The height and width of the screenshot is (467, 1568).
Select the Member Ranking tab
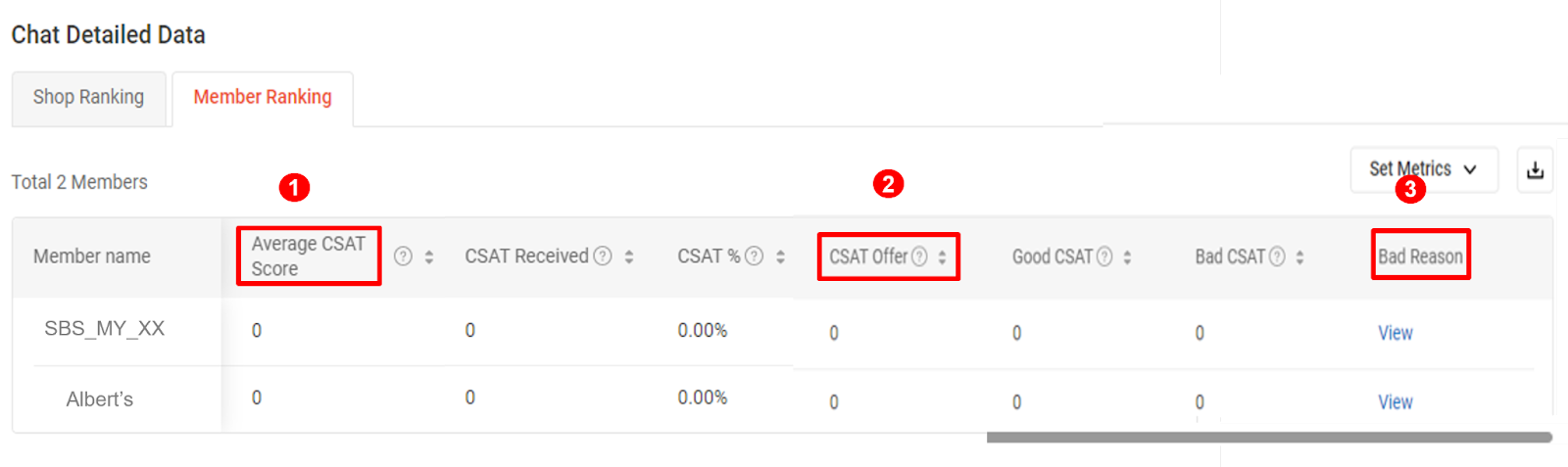click(x=263, y=97)
